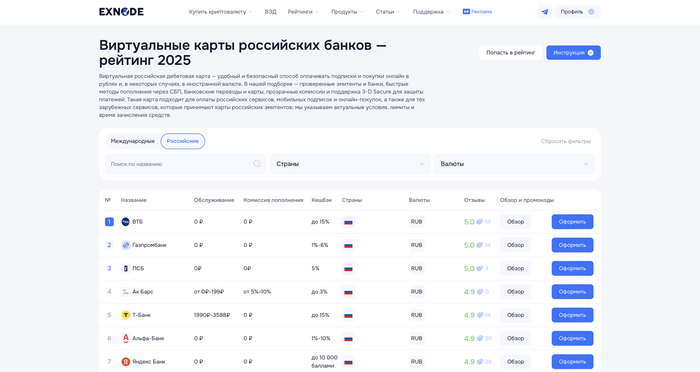Click Газпромбанк name text
Viewport: 700px width, 372px height.
tap(149, 245)
